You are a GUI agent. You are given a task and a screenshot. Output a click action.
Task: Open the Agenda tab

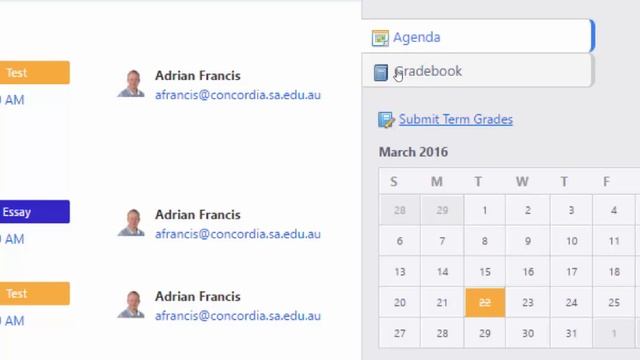click(x=478, y=37)
